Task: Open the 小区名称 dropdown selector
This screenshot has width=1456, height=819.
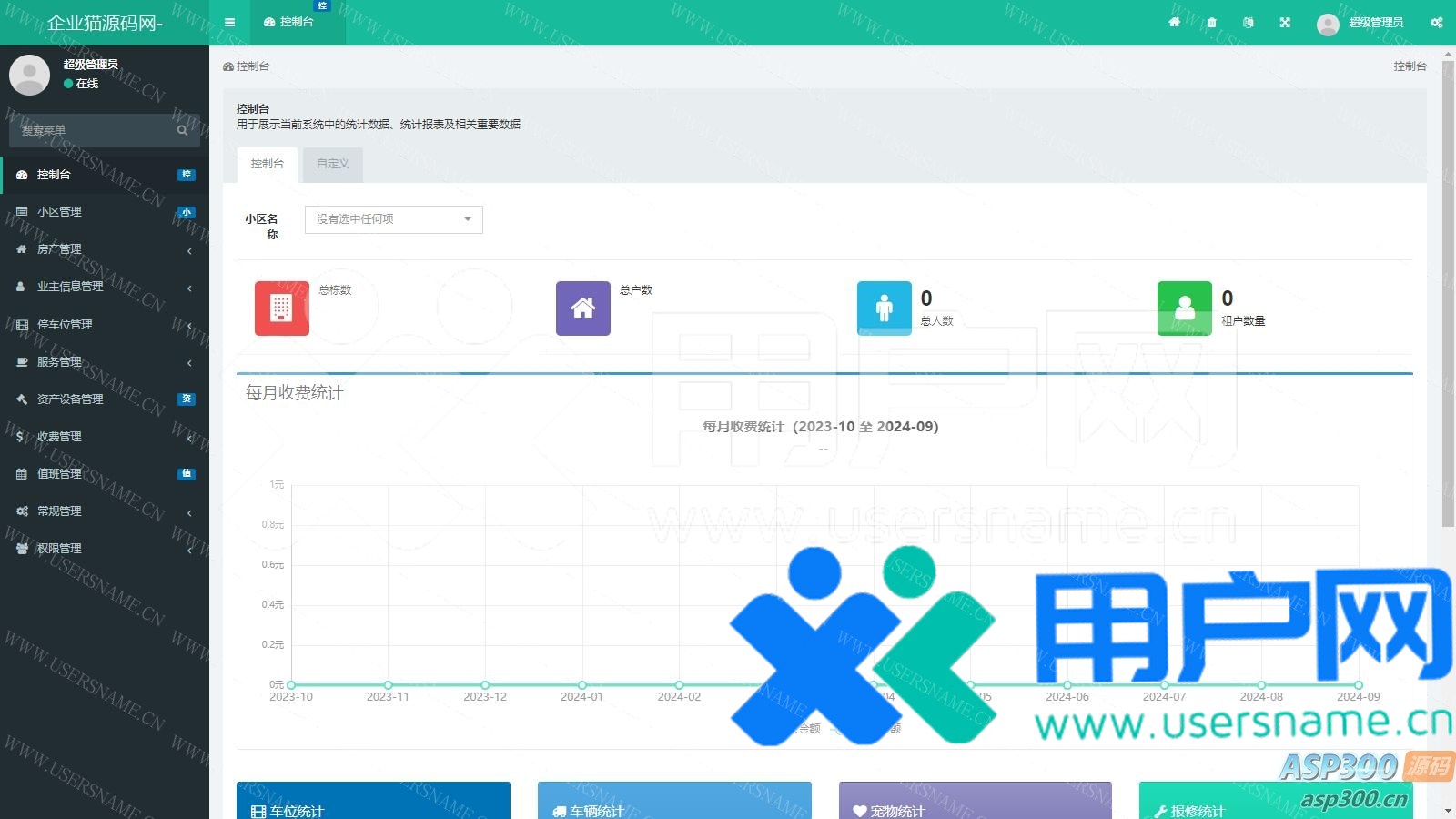Action: [x=393, y=219]
